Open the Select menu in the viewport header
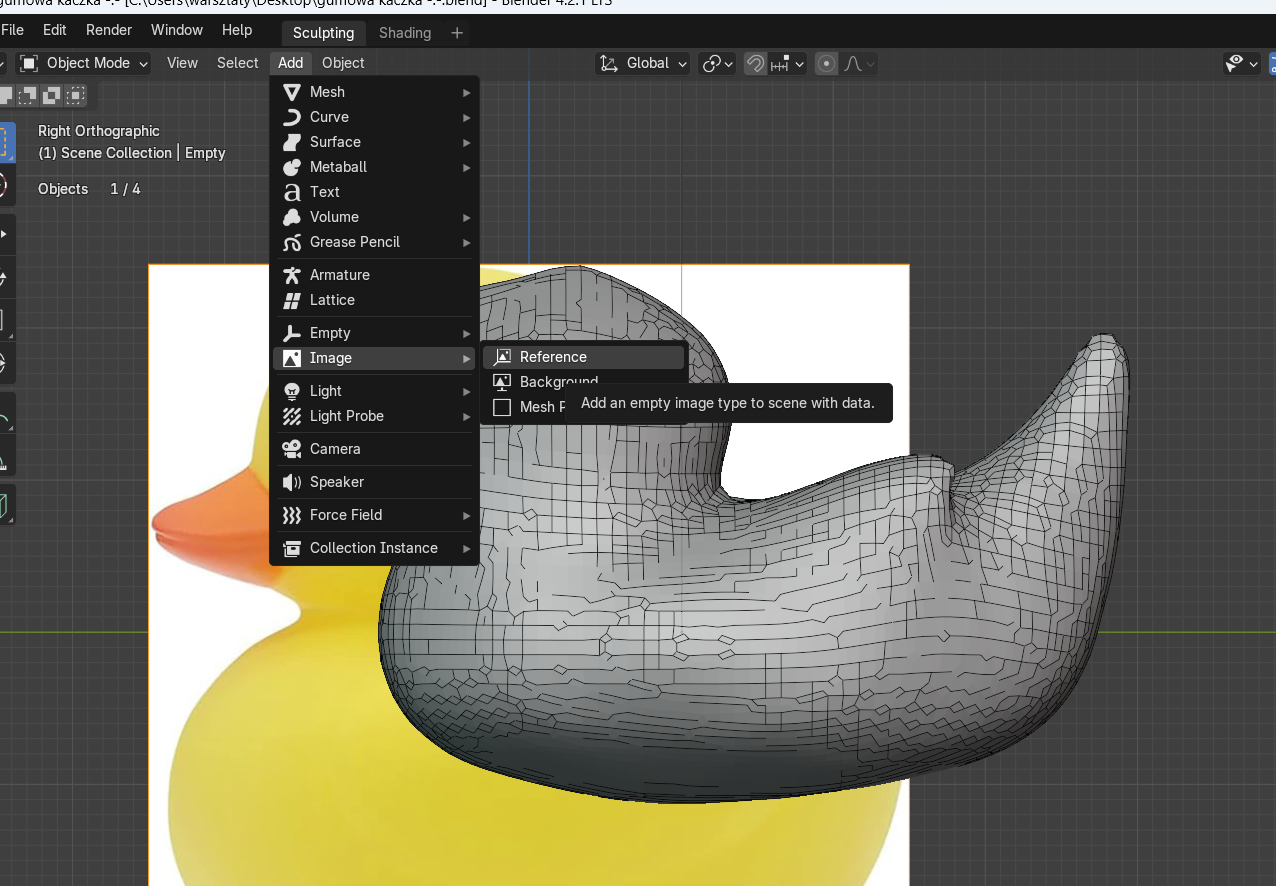Screen dimensions: 1276x886 click(238, 63)
